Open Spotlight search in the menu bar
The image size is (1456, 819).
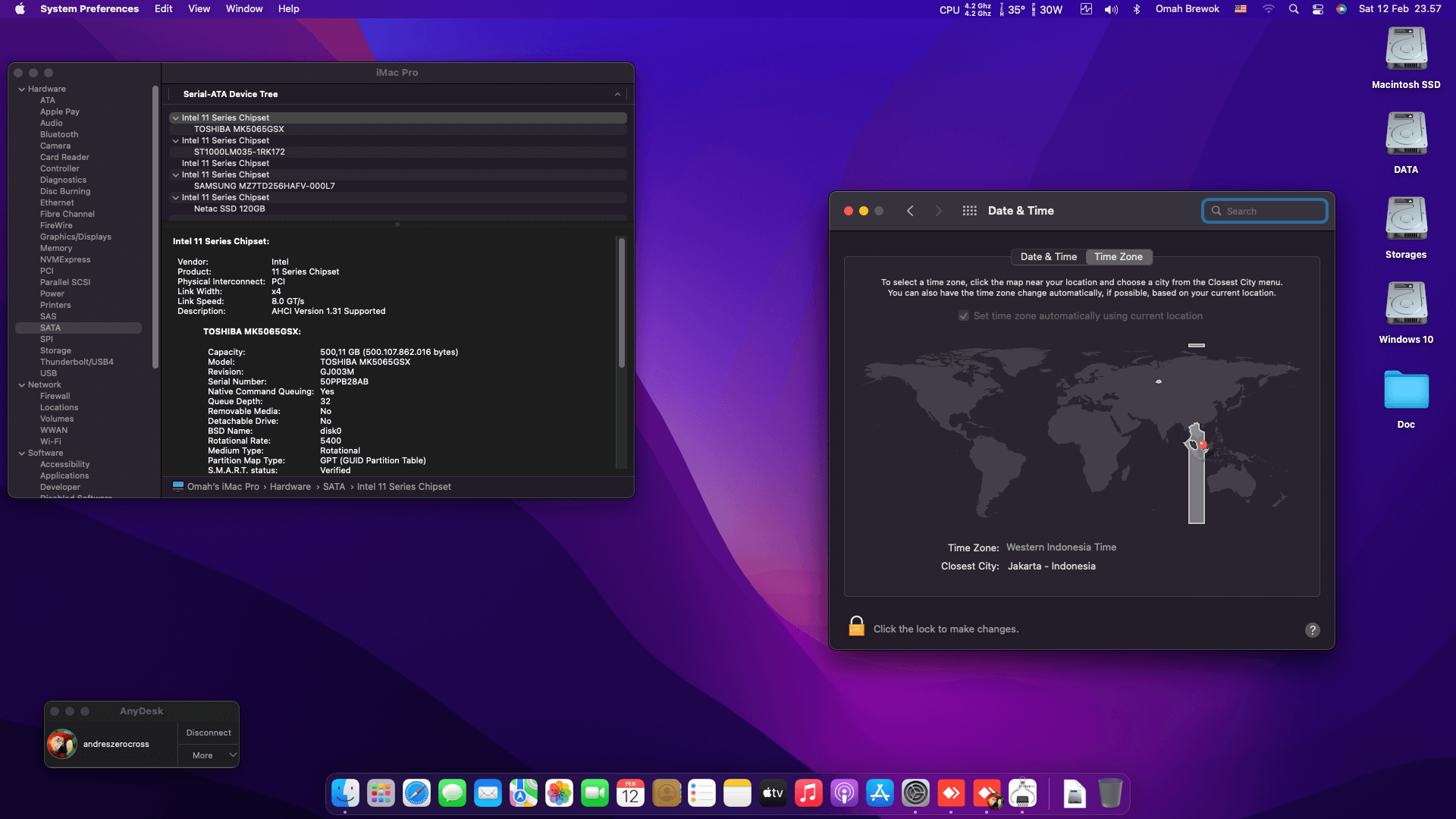(1294, 9)
